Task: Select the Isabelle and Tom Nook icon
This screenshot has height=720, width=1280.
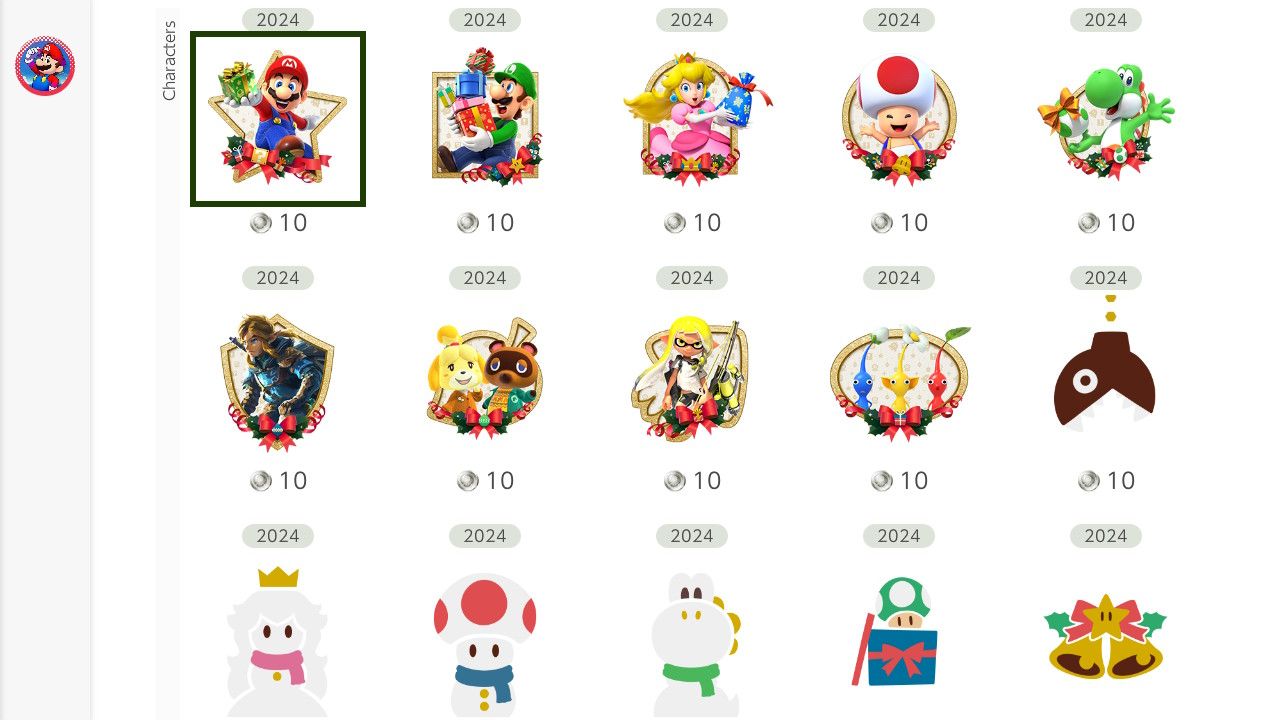Action: [x=485, y=378]
